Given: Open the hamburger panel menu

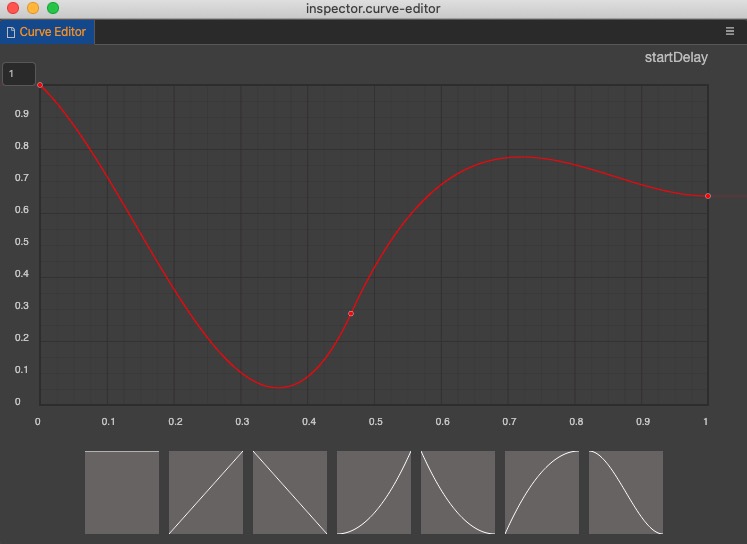Looking at the screenshot, I should pos(729,31).
